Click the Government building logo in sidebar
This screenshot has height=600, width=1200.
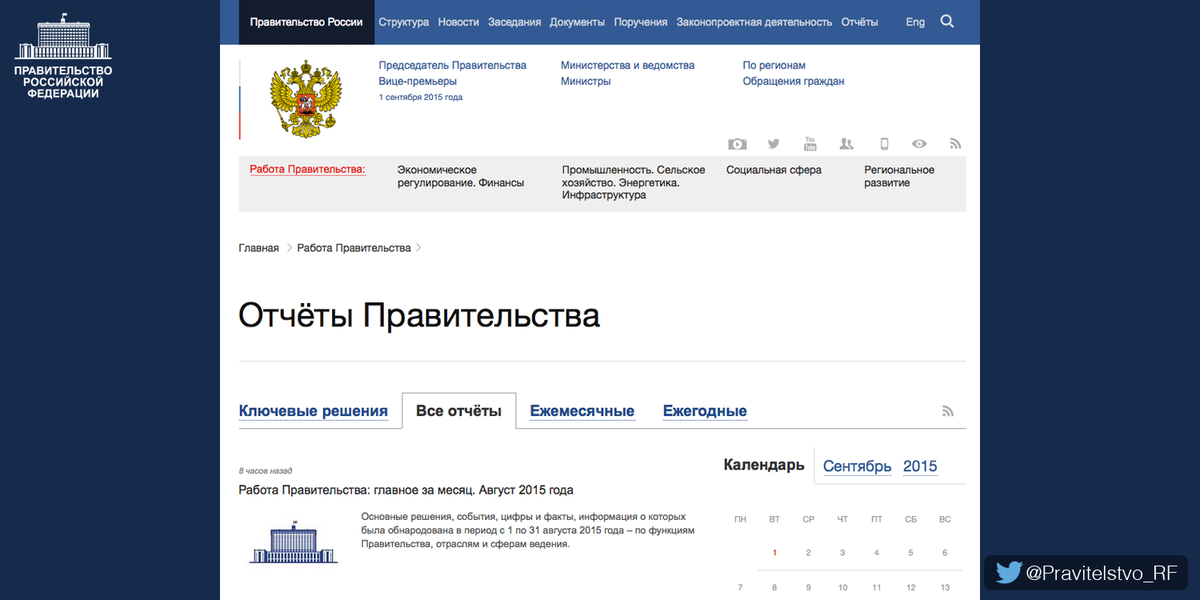coord(64,55)
